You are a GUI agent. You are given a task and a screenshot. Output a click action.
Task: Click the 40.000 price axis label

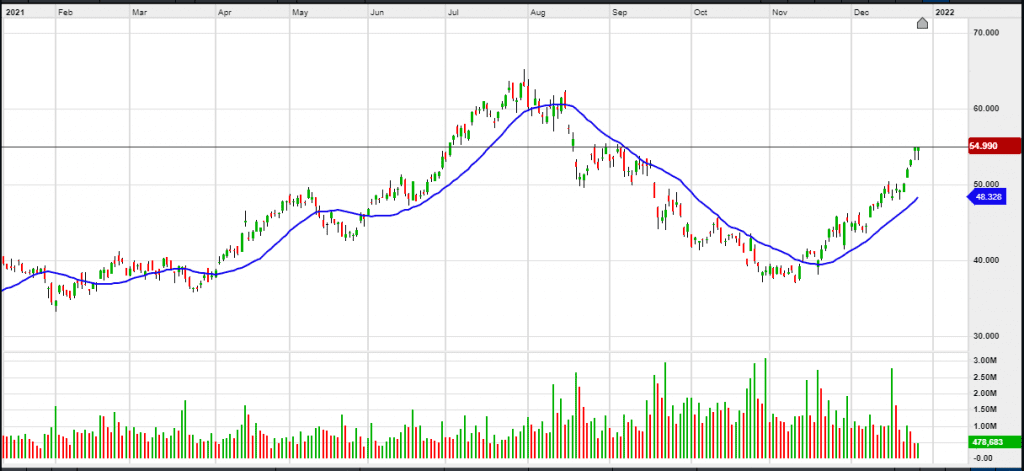coord(987,261)
